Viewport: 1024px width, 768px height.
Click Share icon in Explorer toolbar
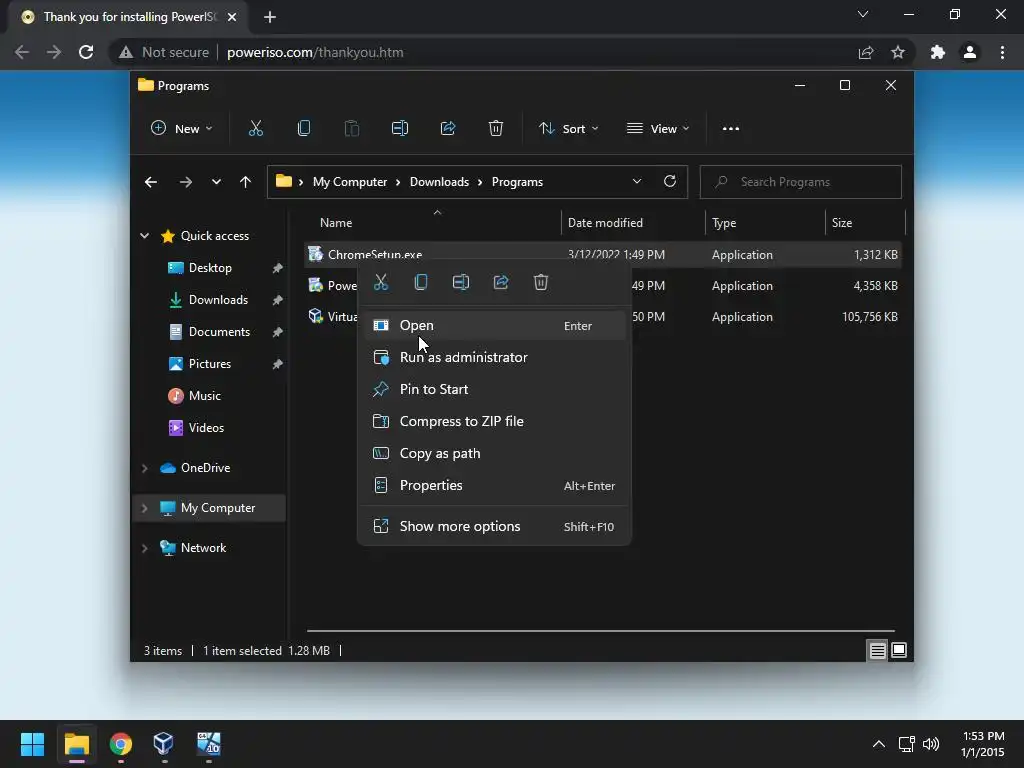pos(448,129)
